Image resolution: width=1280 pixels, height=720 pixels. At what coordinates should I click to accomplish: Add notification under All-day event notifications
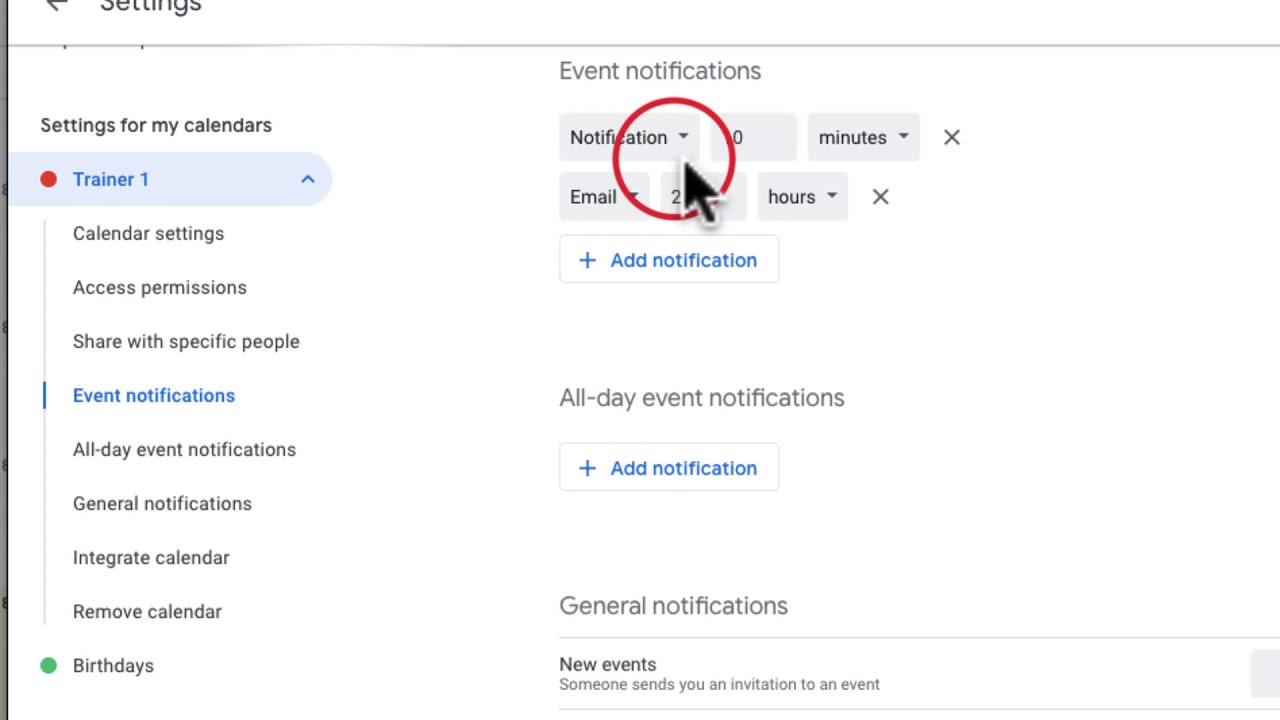[669, 468]
